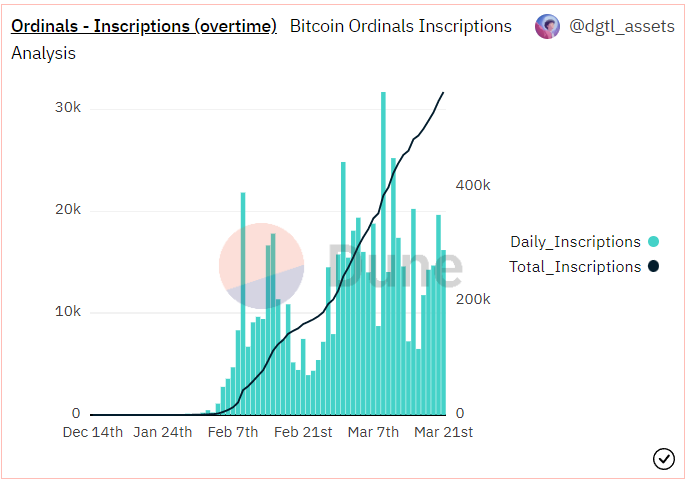The width and height of the screenshot is (688, 483).
Task: Toggle the Total_Inscriptions legend entry
Action: point(584,267)
